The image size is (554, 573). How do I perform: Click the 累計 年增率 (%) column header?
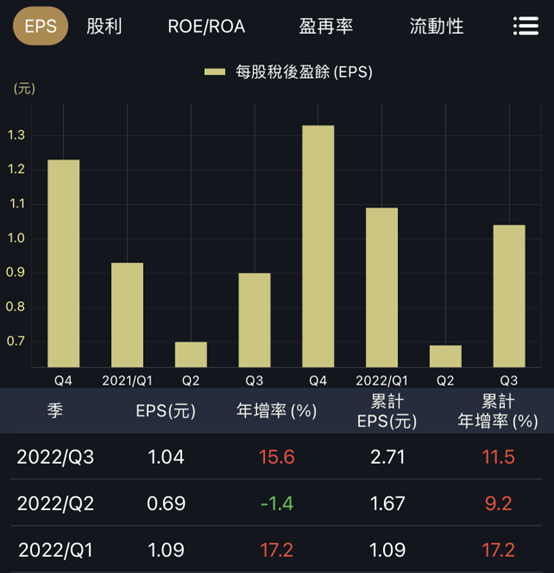point(498,411)
